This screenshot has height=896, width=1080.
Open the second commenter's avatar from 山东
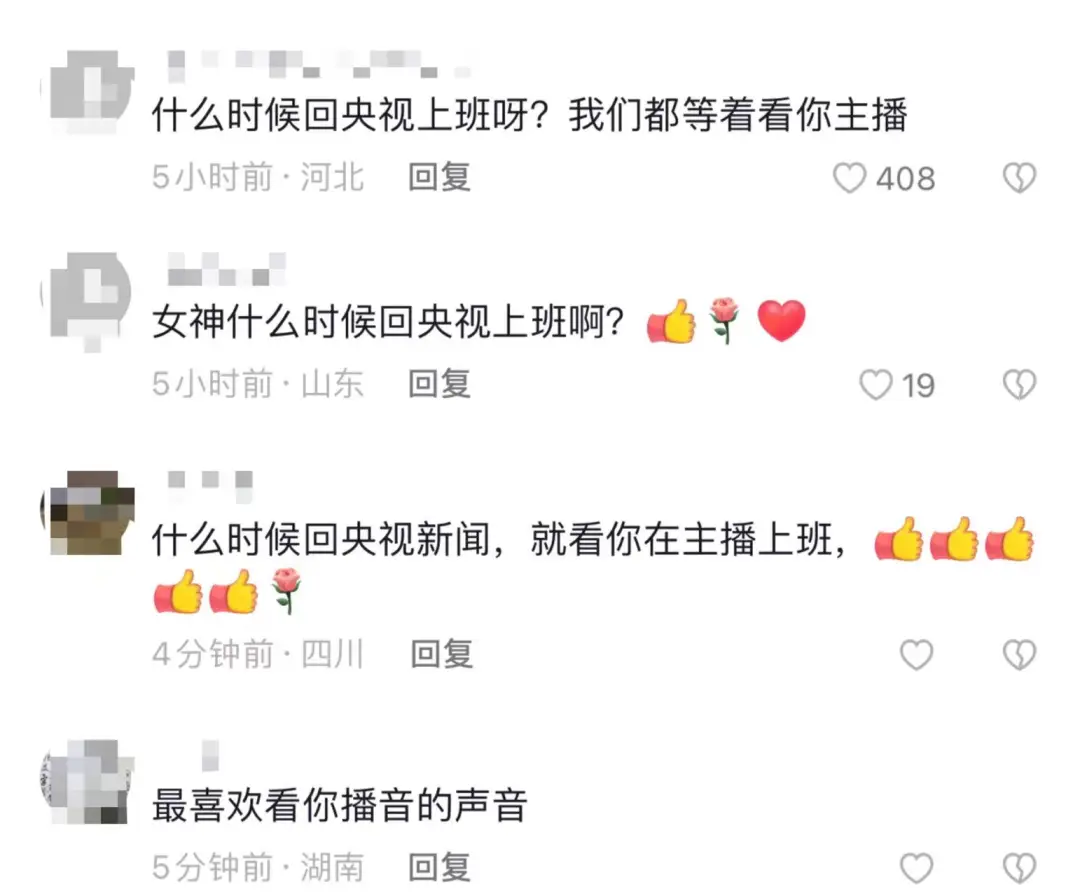[88, 300]
